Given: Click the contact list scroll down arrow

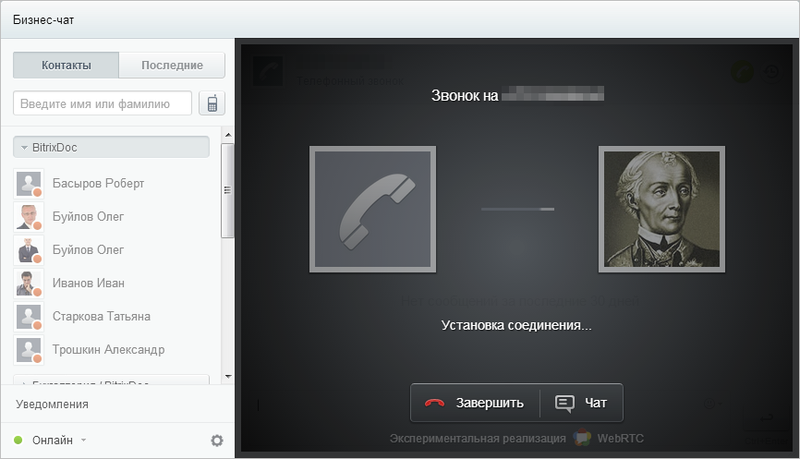Looking at the screenshot, I should [228, 376].
